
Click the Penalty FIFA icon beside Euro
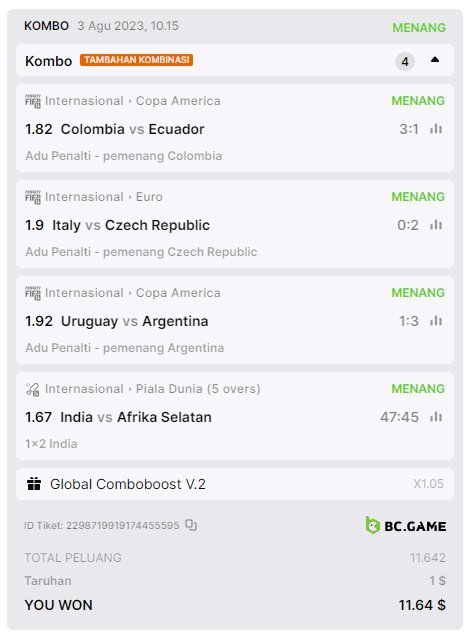[x=33, y=197]
